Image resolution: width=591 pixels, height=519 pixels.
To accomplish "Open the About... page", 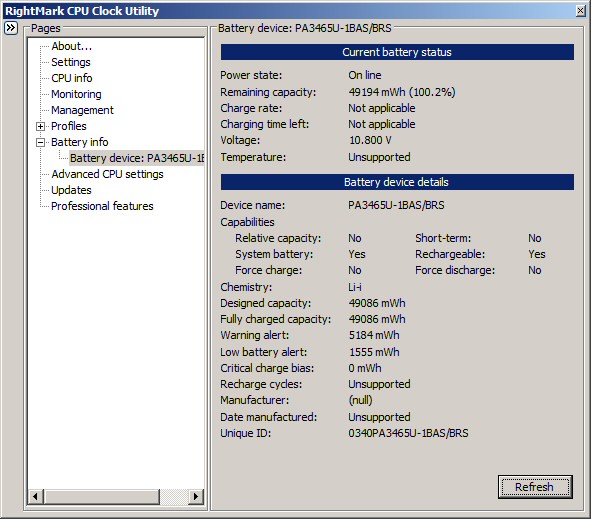I will 72,46.
